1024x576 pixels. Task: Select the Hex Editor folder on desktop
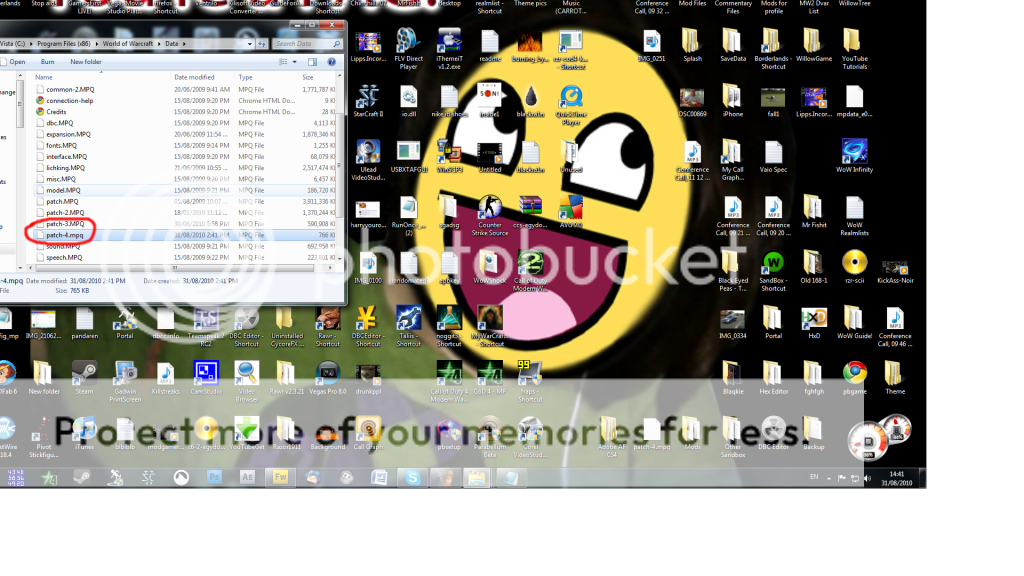(773, 378)
